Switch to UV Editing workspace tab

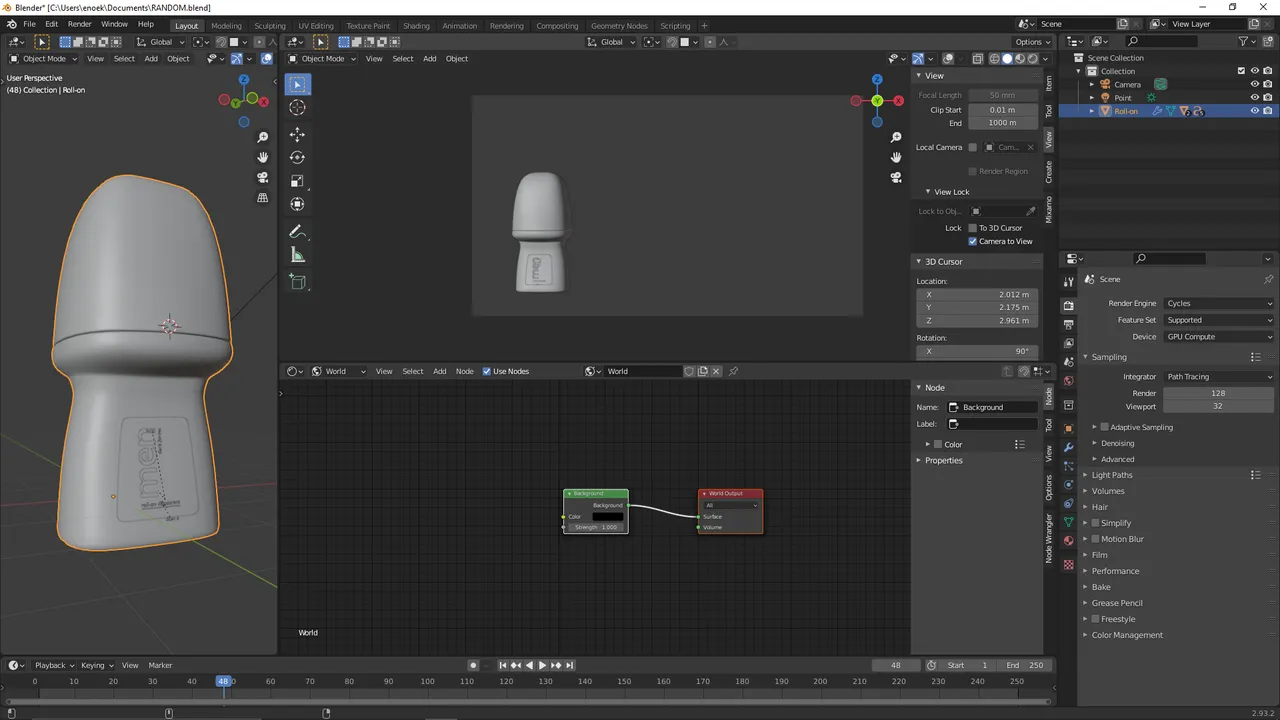[x=316, y=26]
